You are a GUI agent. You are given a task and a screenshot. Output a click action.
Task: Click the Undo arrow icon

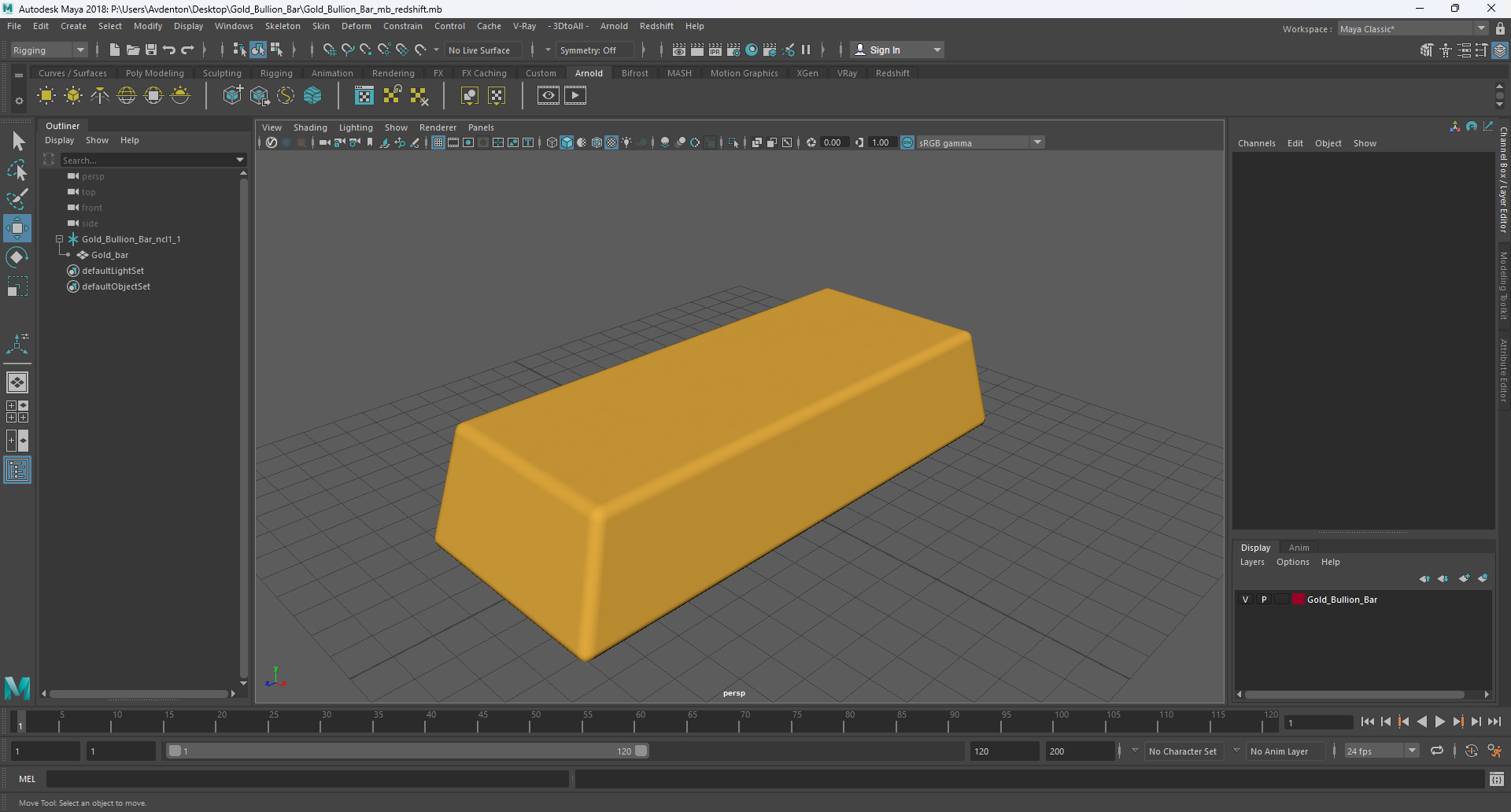click(x=169, y=50)
